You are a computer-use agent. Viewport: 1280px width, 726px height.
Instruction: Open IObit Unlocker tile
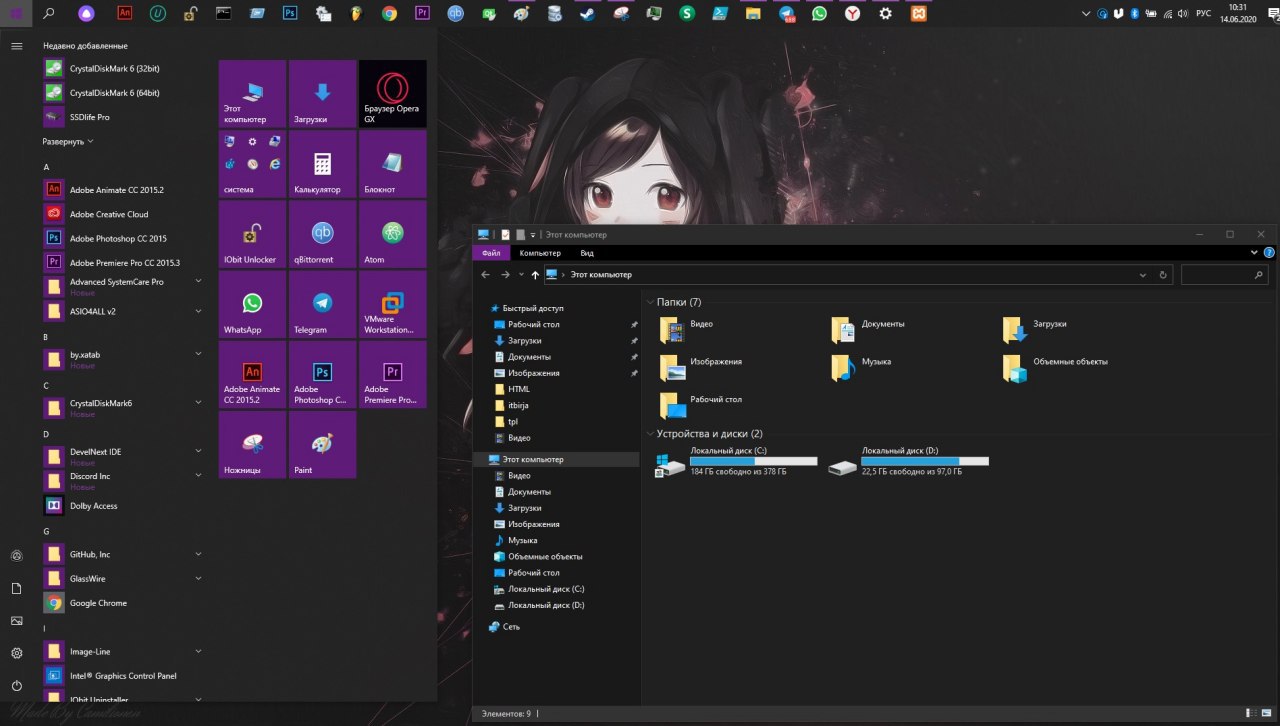tap(252, 234)
